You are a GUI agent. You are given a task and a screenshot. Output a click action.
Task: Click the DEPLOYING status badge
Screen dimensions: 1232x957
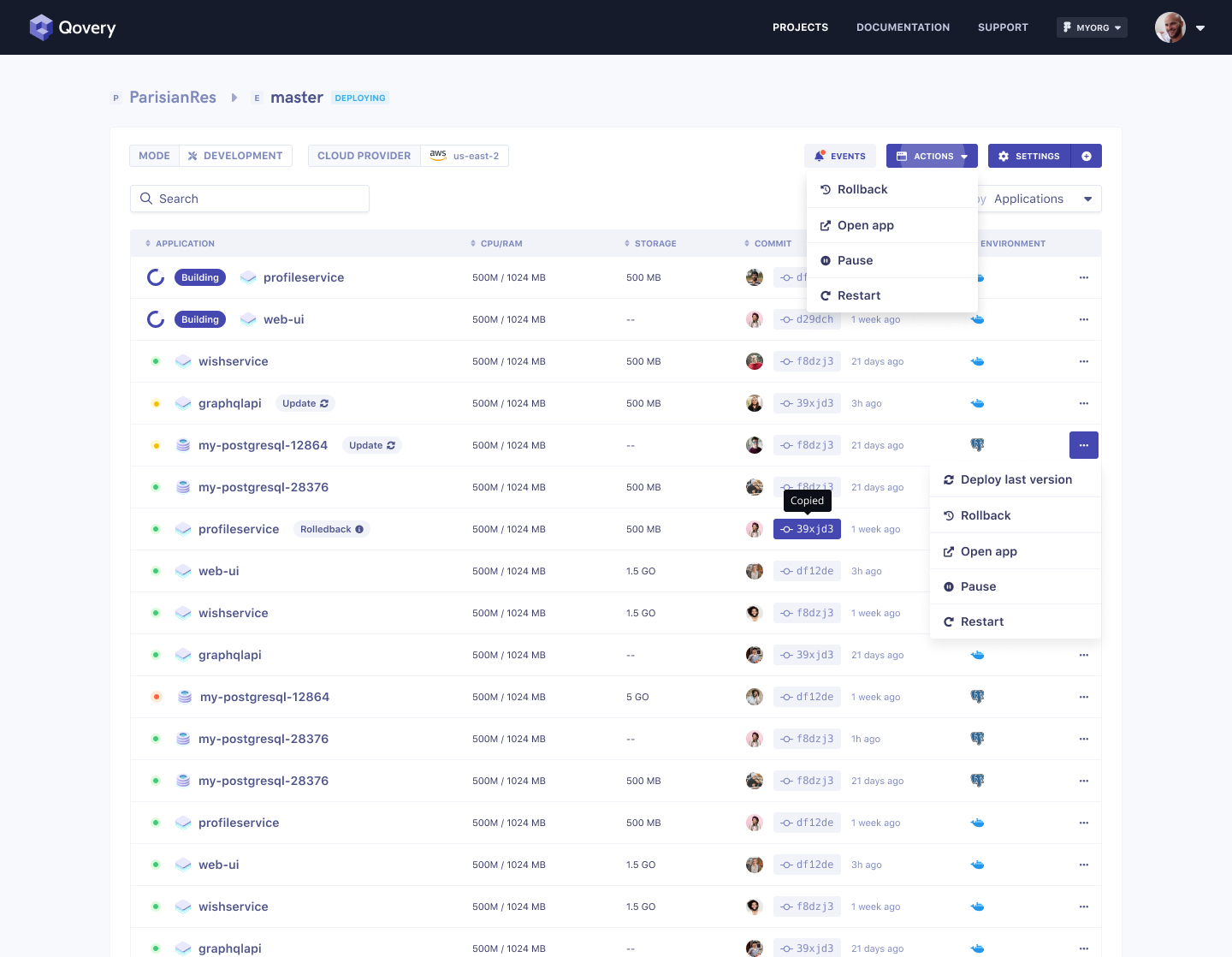[360, 98]
